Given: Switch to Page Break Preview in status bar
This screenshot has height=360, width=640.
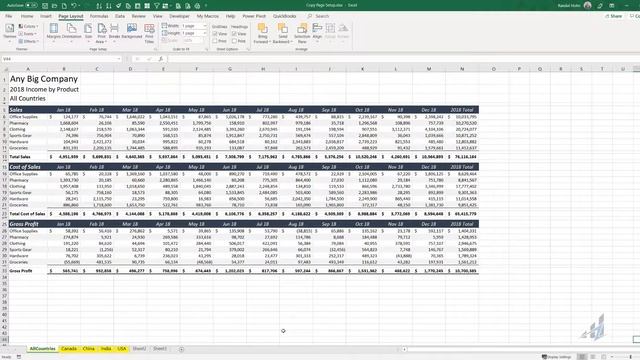Looking at the screenshot, I should 604,357.
